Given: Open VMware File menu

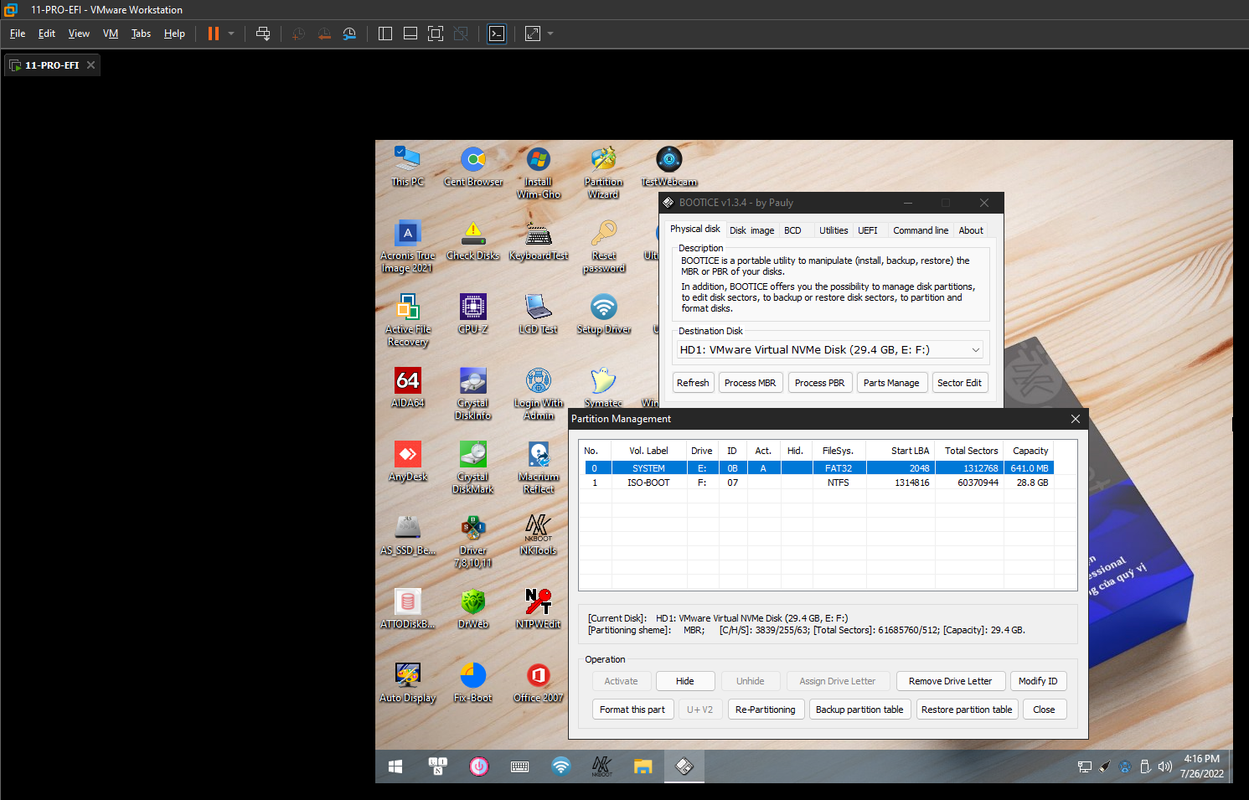Looking at the screenshot, I should (17, 33).
